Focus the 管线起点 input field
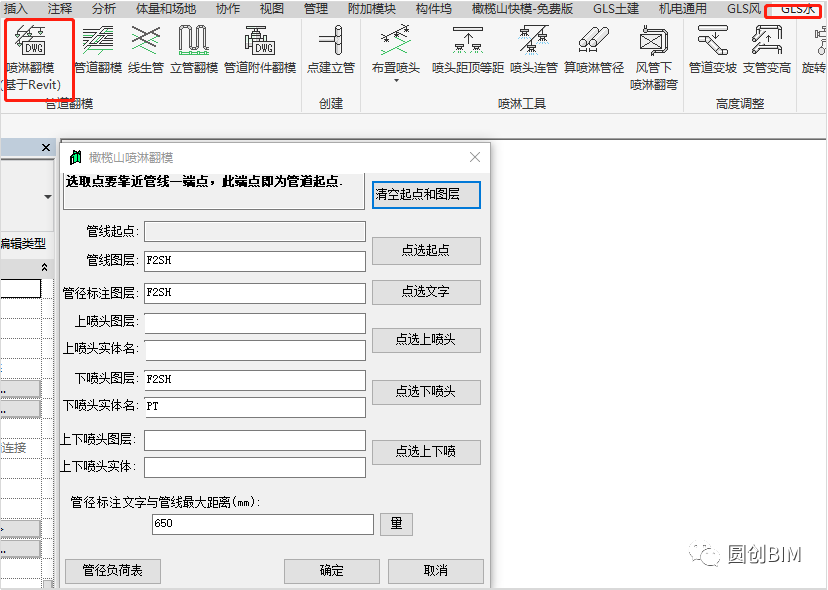This screenshot has width=828, height=590. (255, 231)
